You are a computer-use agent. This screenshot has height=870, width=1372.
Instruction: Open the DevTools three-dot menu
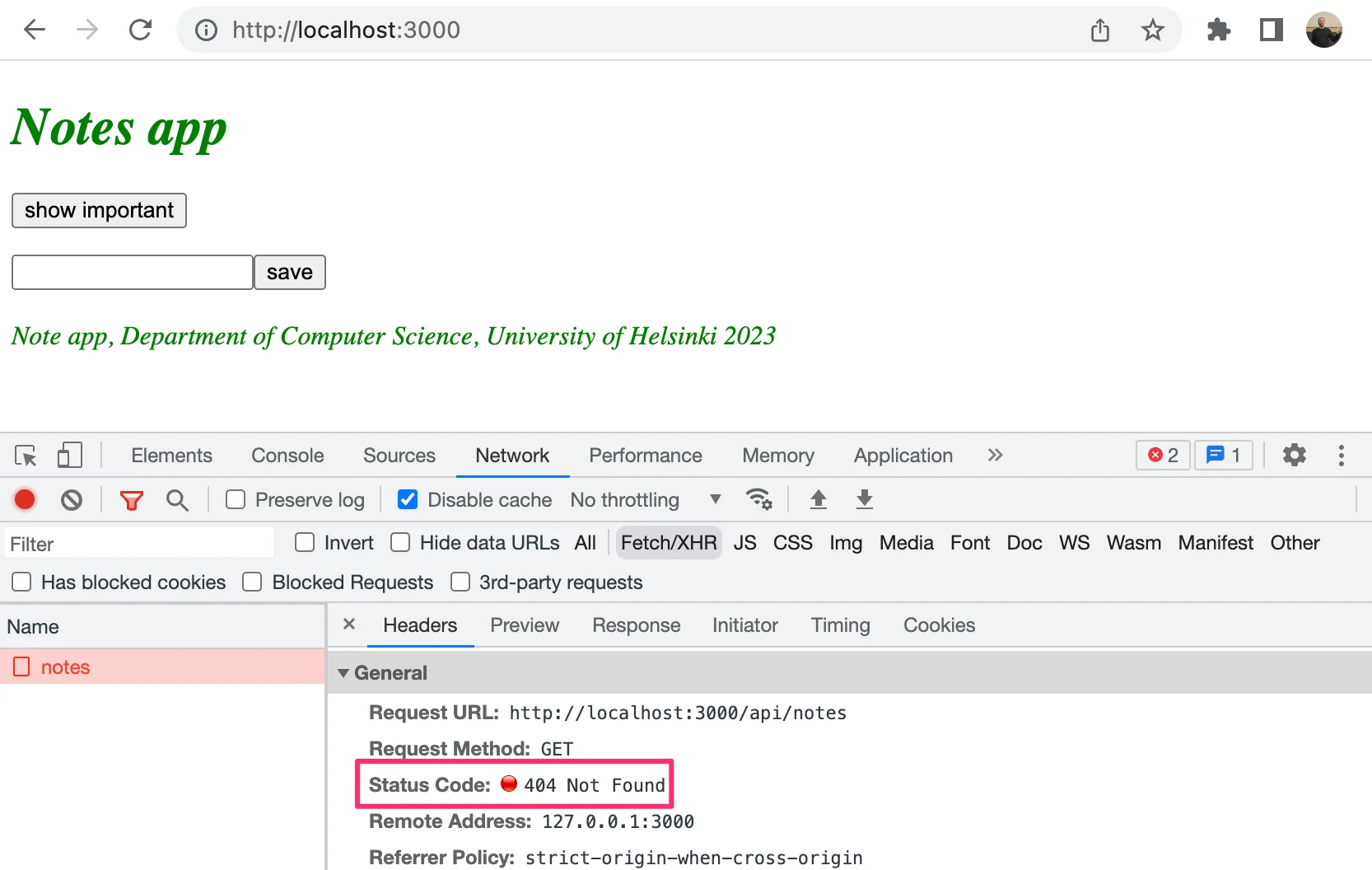(1342, 456)
